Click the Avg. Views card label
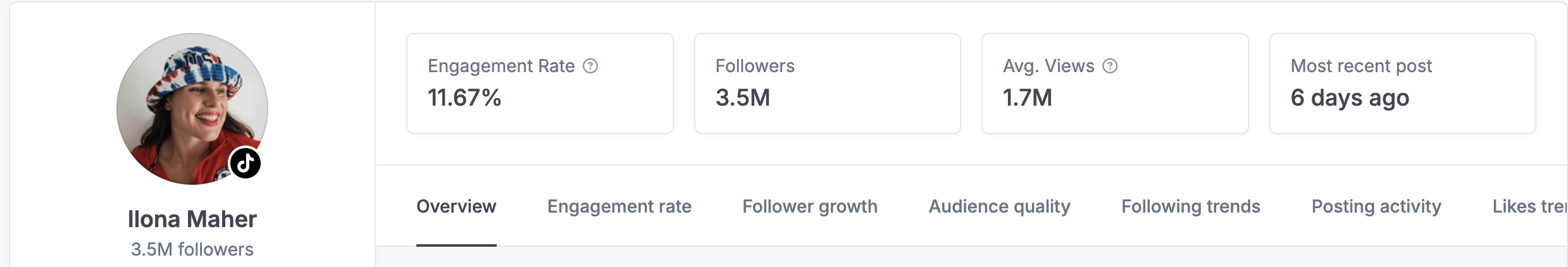1568x267 pixels. [1048, 66]
